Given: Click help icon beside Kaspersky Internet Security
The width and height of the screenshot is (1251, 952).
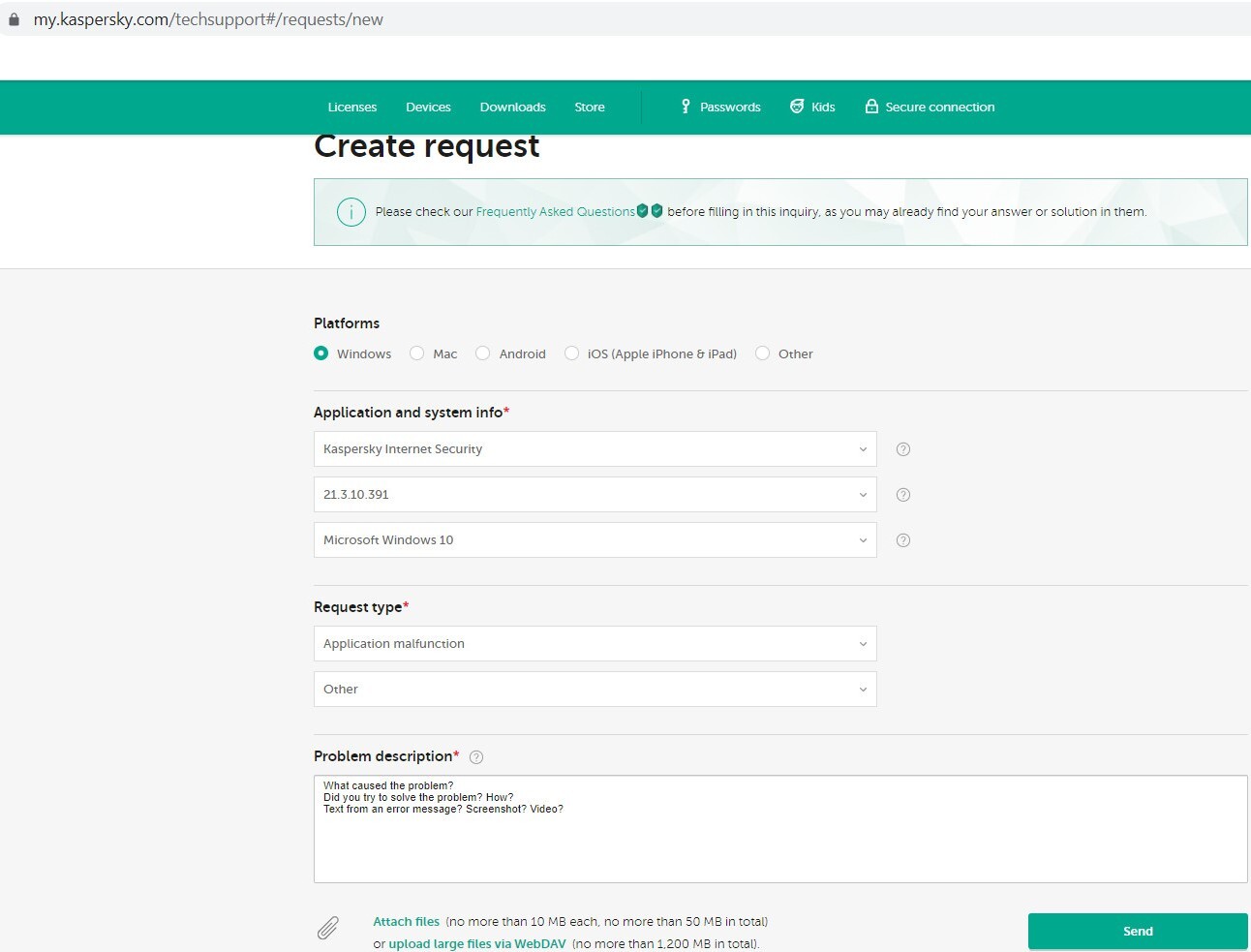Looking at the screenshot, I should click(x=903, y=449).
